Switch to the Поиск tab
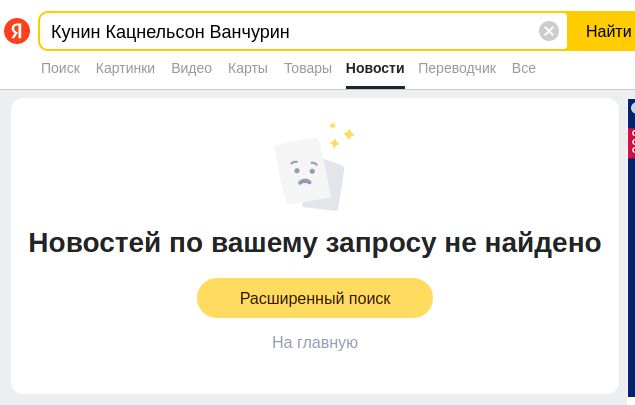Image resolution: width=635 pixels, height=405 pixels. [61, 69]
